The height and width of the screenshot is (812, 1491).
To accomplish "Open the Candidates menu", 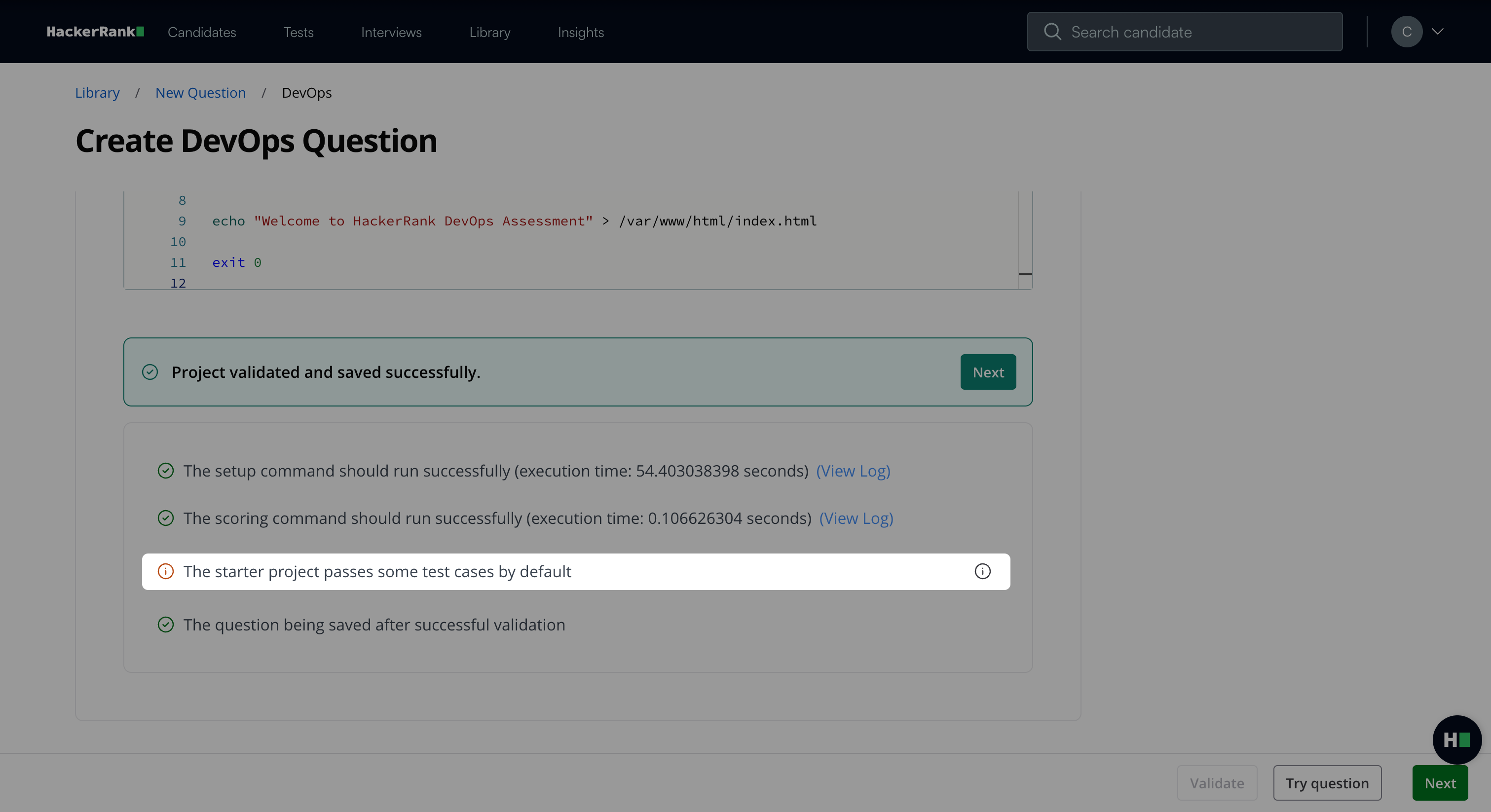I will (x=201, y=33).
